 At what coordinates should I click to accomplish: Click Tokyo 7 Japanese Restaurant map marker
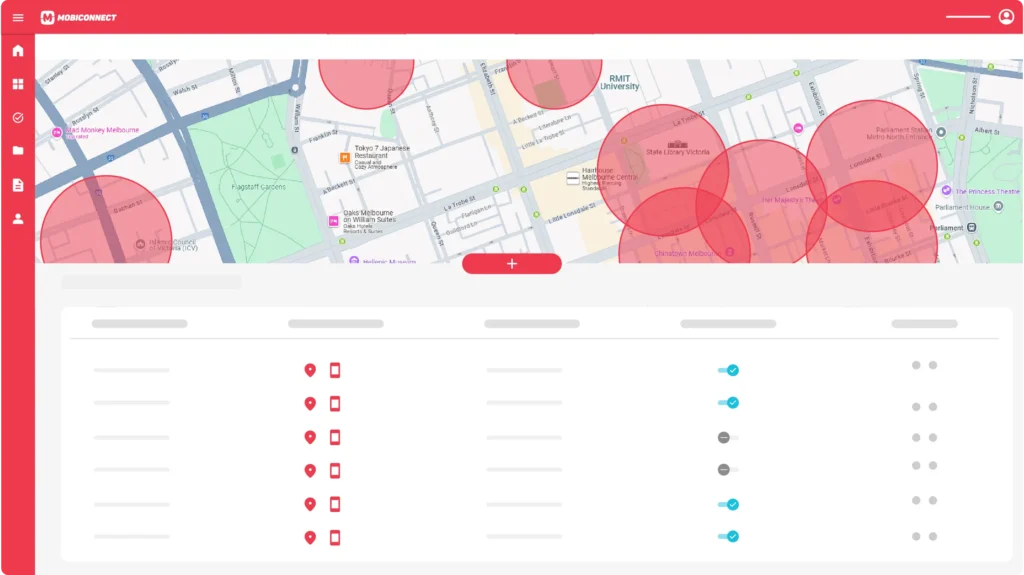(345, 157)
